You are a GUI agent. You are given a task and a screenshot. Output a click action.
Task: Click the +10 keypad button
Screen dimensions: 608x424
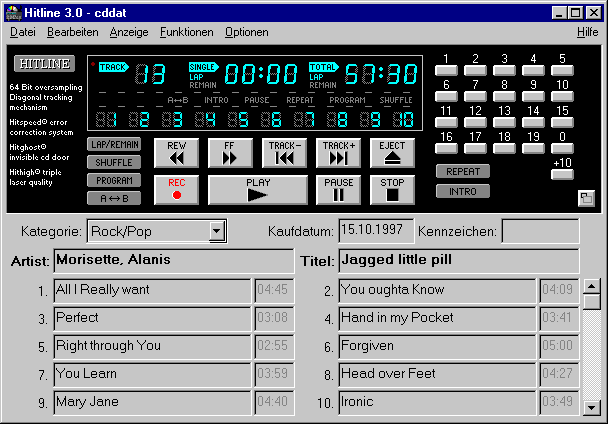coord(562,174)
